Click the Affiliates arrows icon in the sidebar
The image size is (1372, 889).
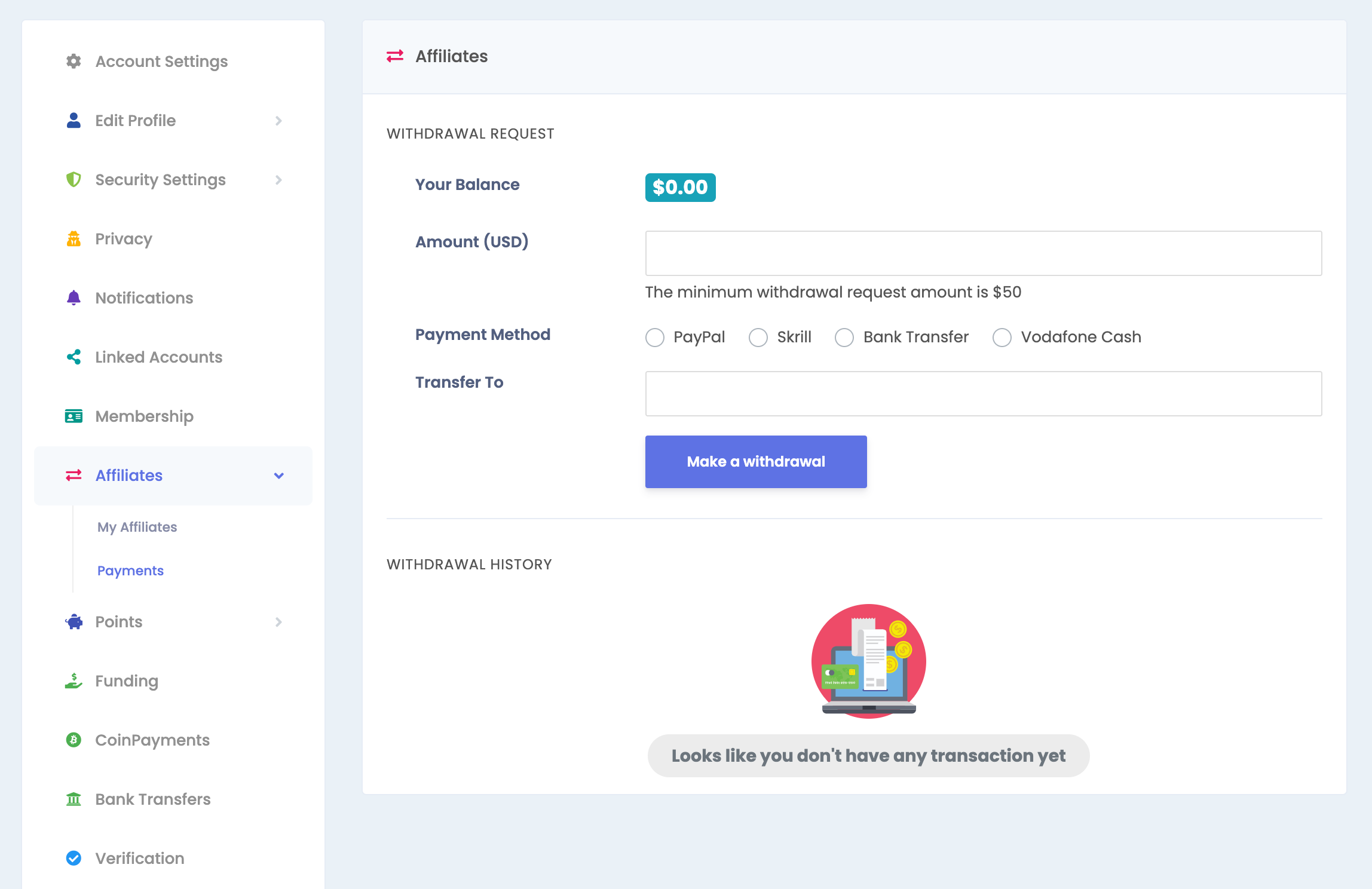73,476
